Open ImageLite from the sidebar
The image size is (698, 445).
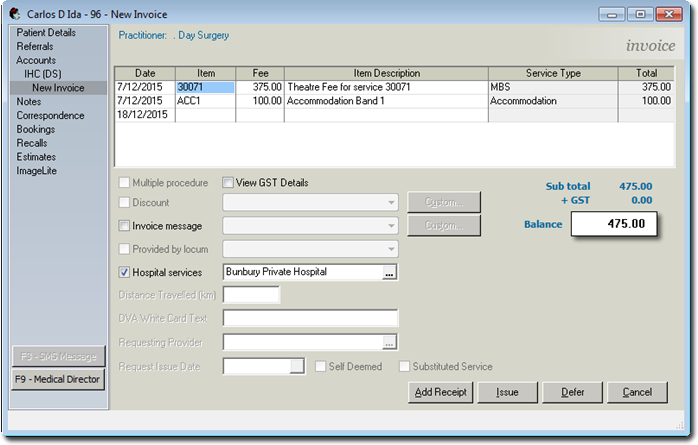37,171
